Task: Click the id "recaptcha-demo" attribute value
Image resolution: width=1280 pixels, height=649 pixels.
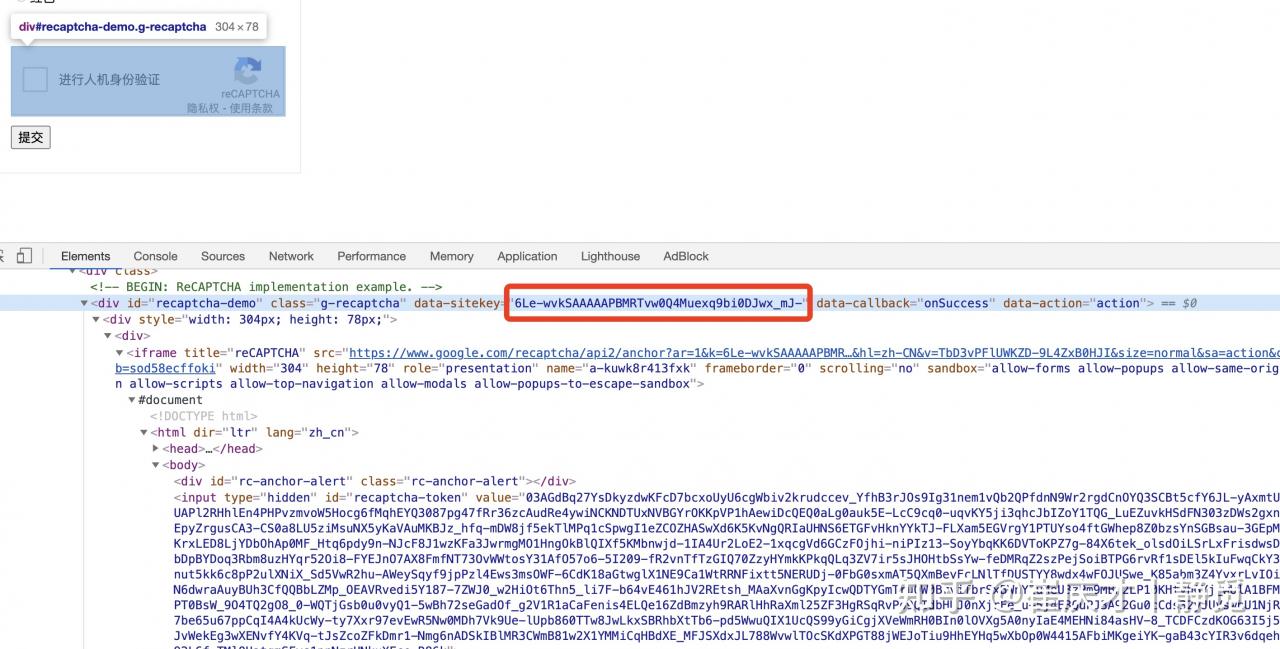Action: [208, 303]
